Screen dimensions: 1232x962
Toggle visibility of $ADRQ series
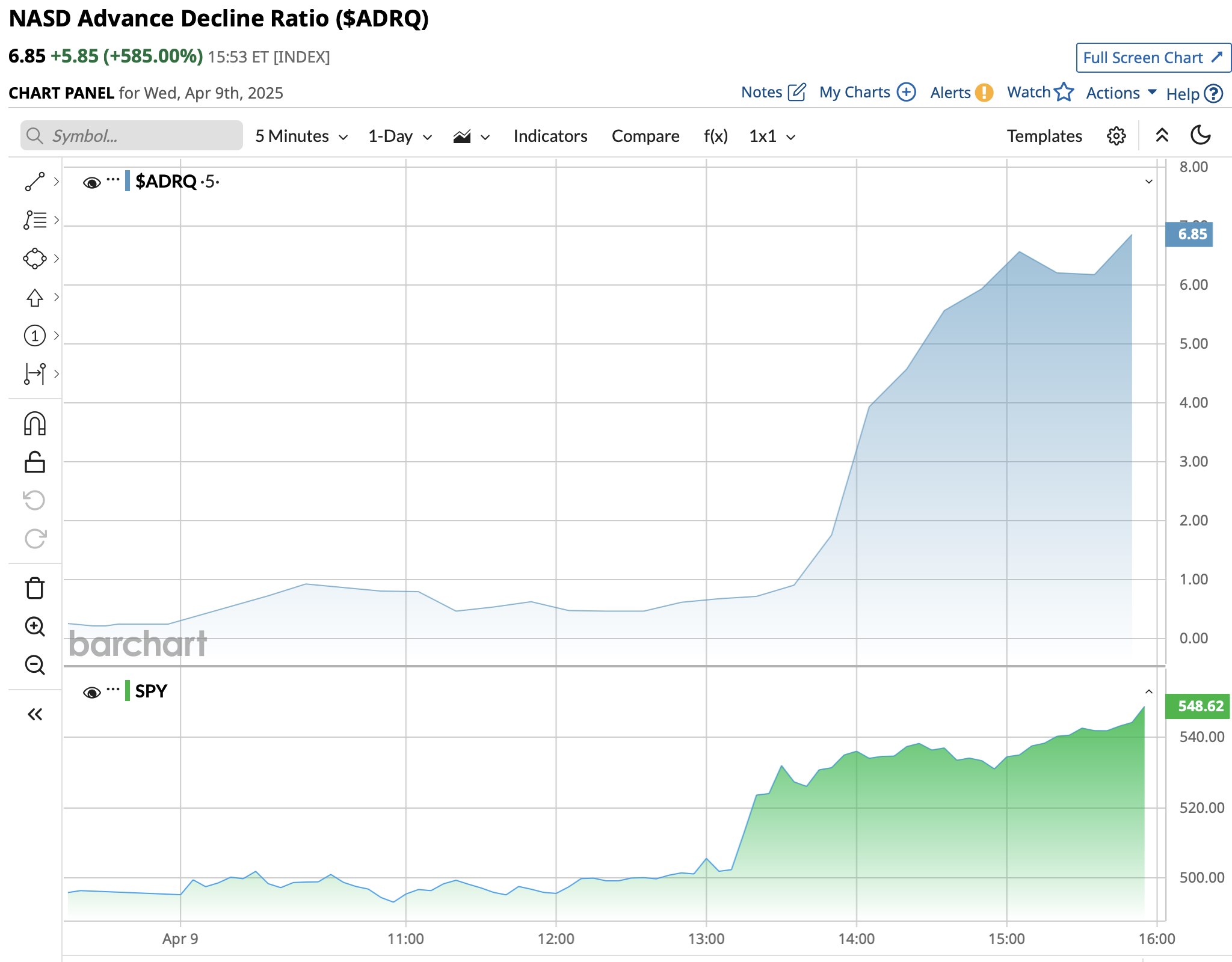point(91,182)
